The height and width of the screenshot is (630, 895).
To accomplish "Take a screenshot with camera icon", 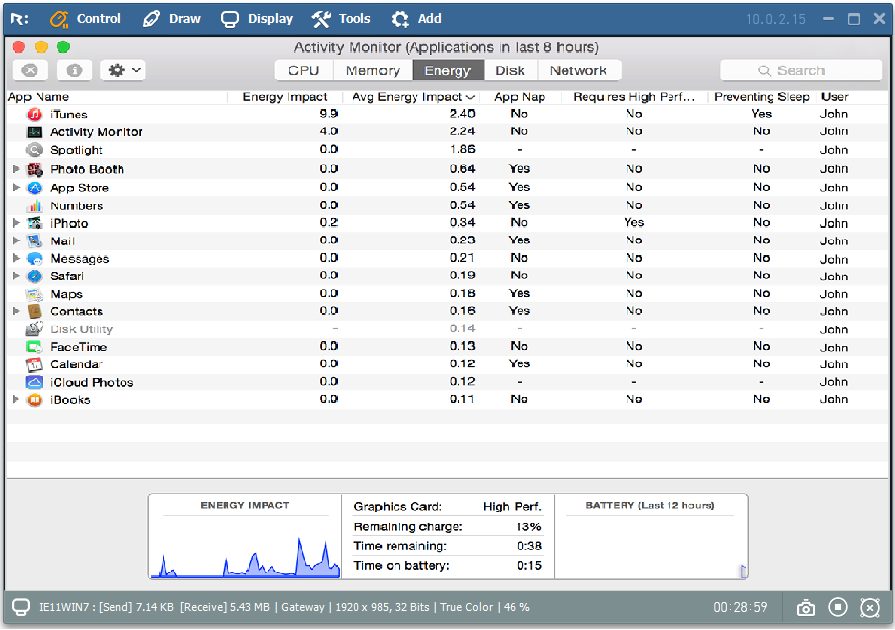I will click(806, 608).
